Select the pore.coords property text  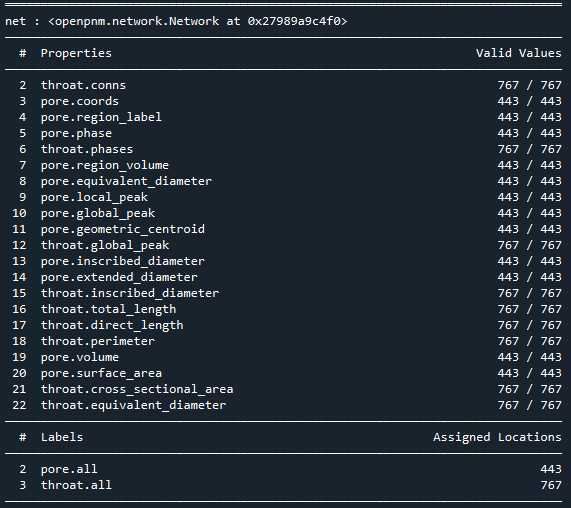point(79,101)
